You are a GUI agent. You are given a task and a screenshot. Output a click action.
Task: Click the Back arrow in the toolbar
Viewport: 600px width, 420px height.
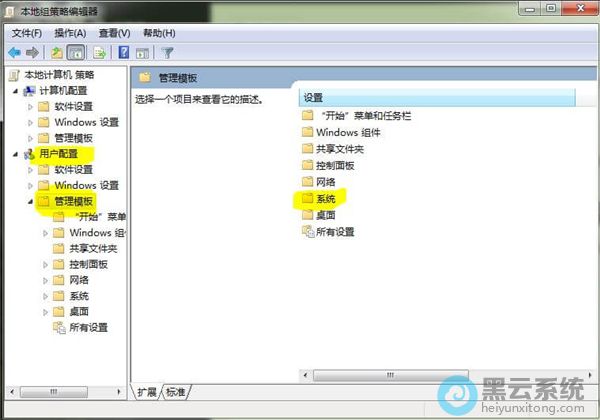click(14, 52)
